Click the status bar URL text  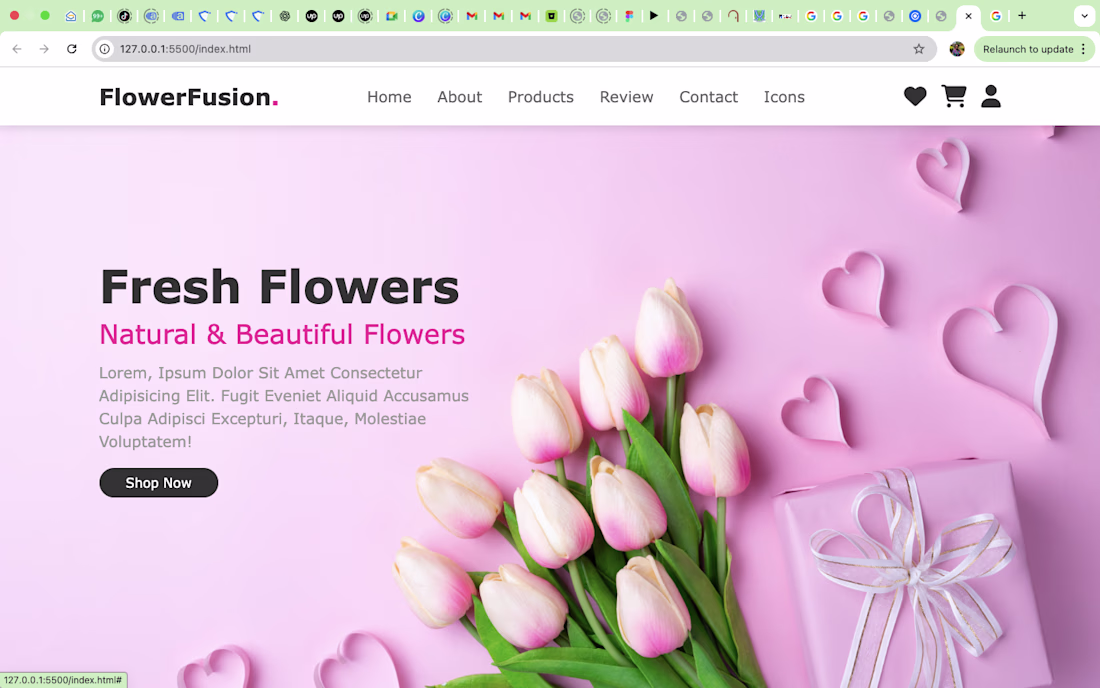tap(63, 680)
